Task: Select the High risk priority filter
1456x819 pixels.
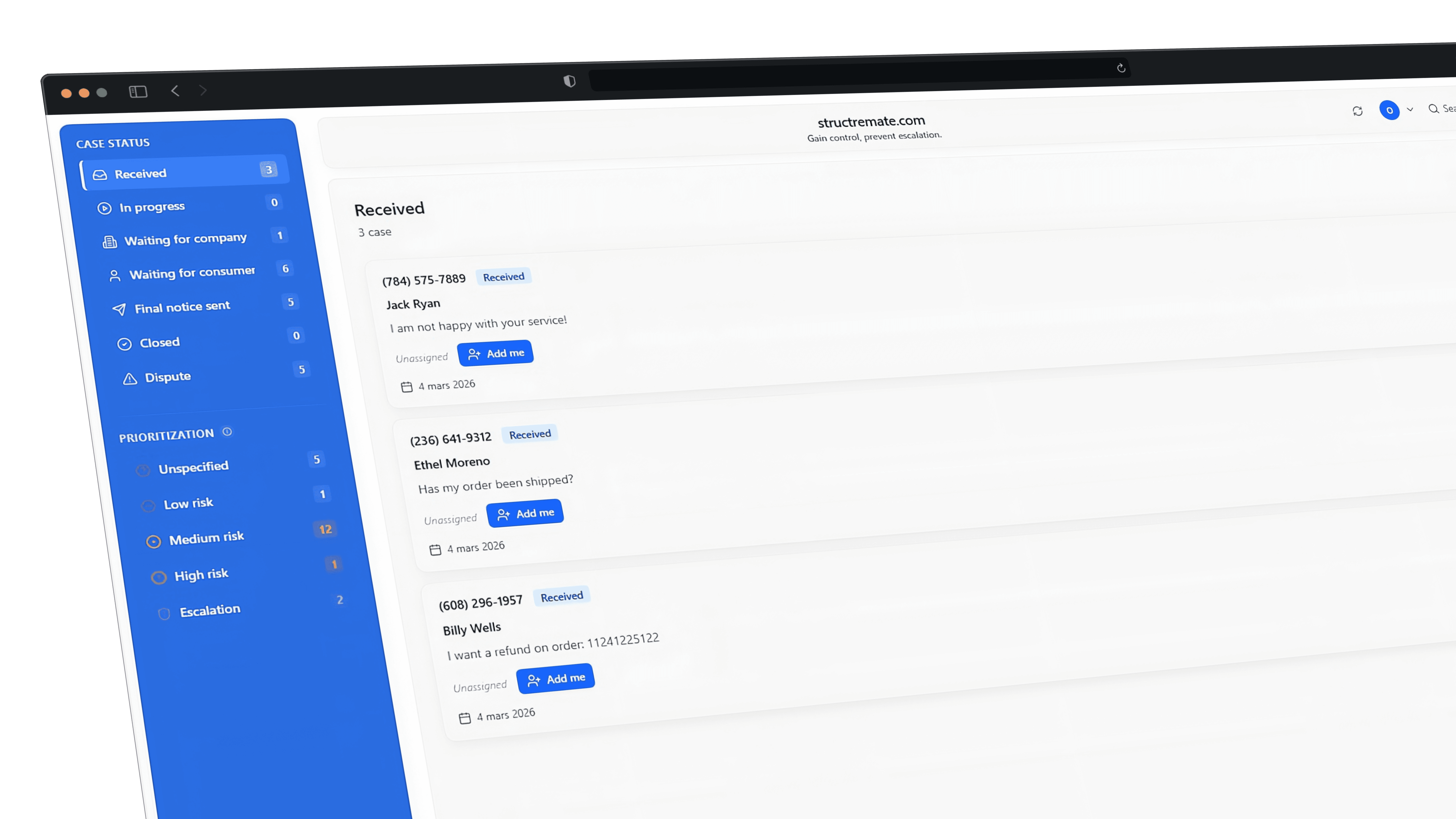Action: (201, 575)
